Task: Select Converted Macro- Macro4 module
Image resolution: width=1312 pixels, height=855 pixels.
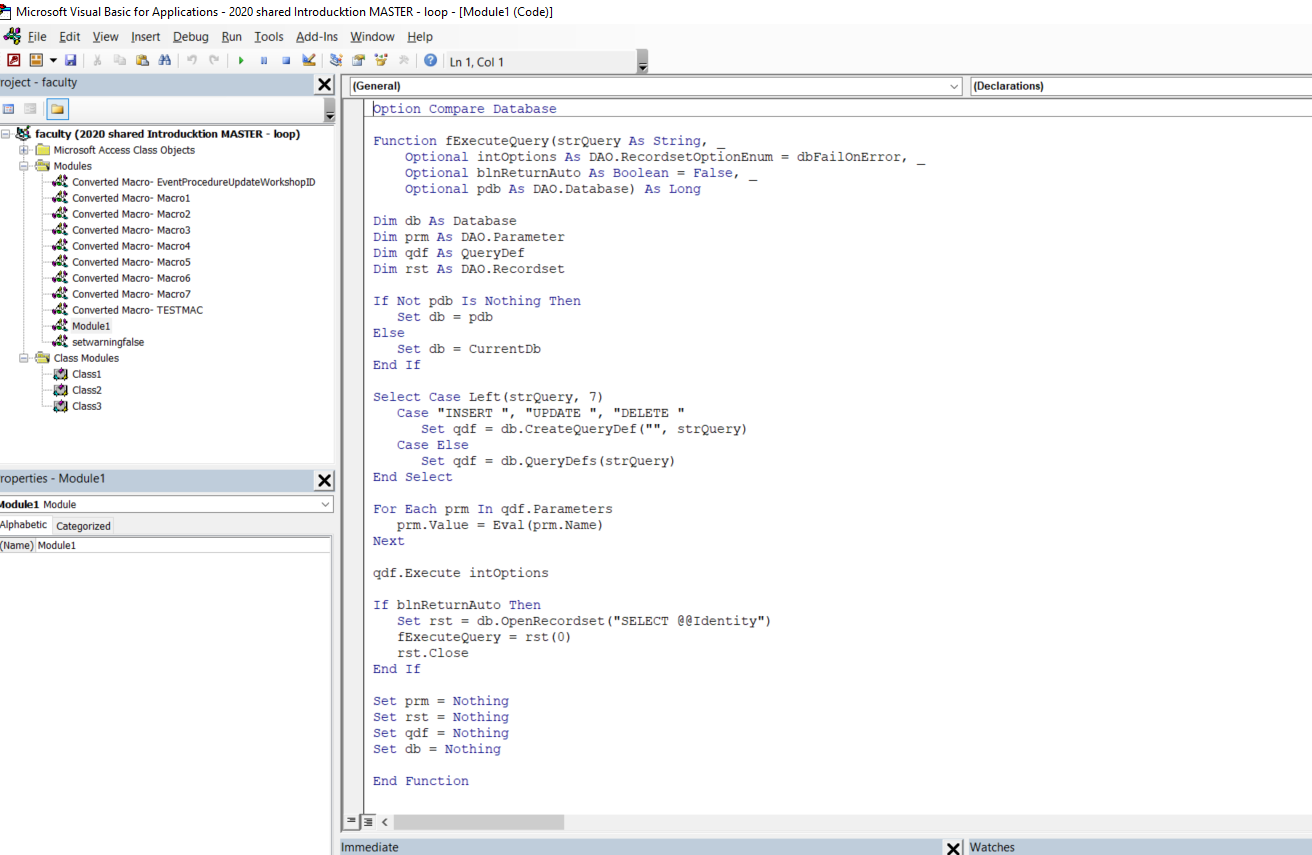Action: (131, 246)
